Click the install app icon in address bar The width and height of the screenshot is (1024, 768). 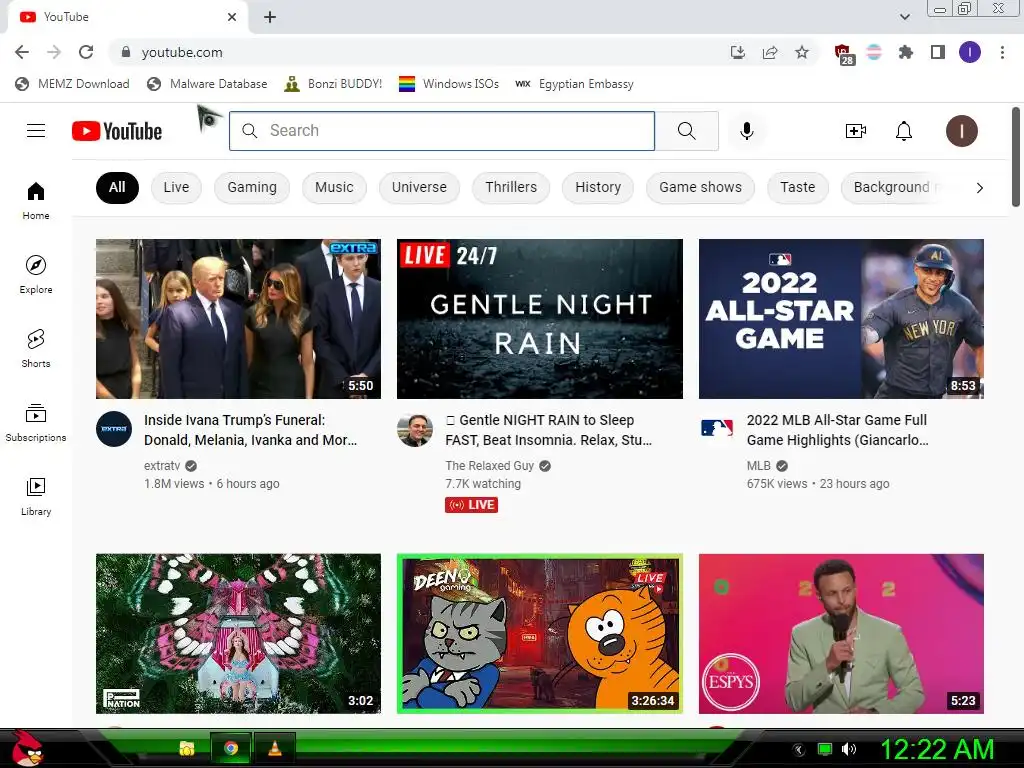[738, 52]
